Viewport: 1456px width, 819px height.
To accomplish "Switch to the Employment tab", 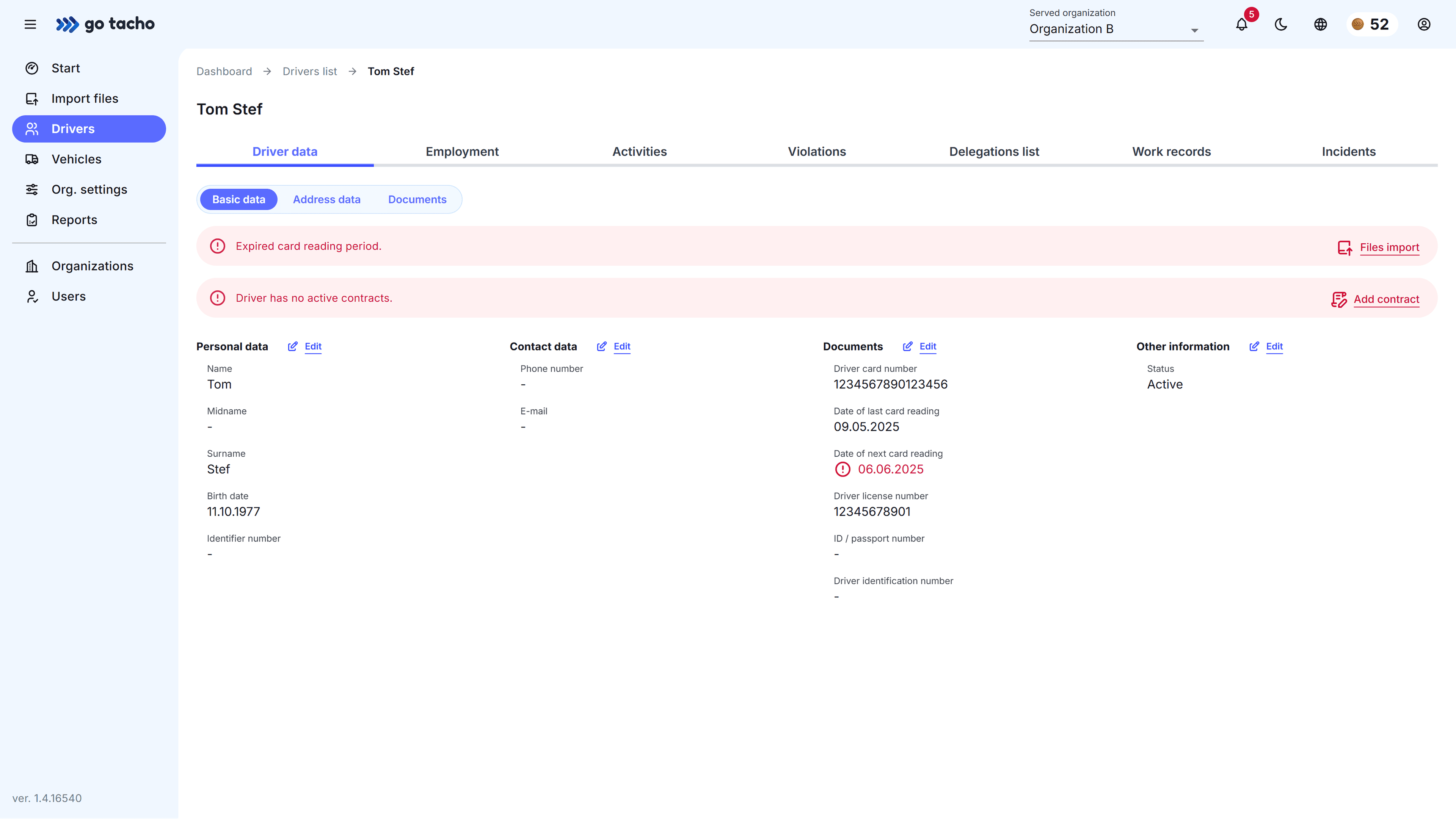I will click(462, 151).
